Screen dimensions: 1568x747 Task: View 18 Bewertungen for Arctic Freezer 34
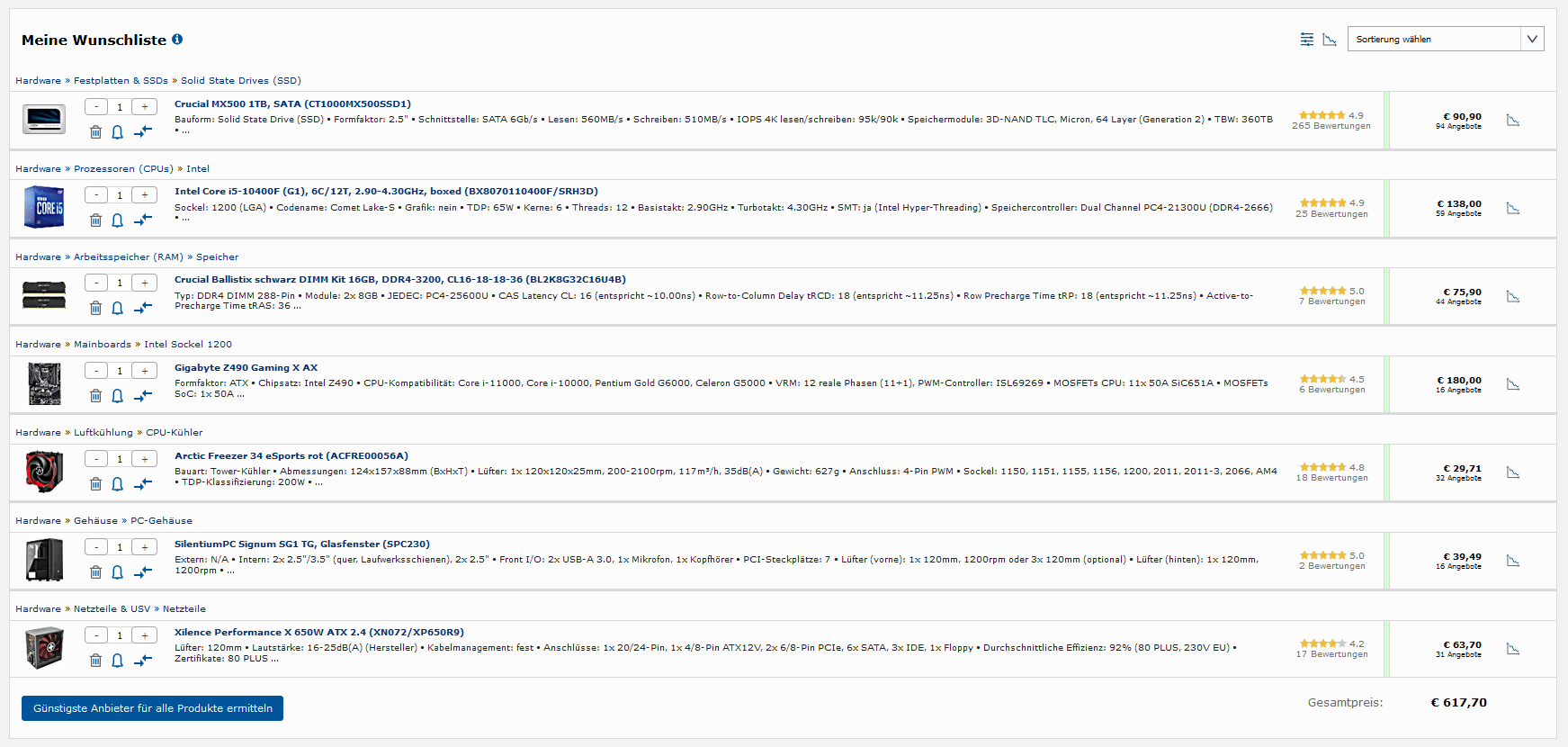(x=1331, y=478)
